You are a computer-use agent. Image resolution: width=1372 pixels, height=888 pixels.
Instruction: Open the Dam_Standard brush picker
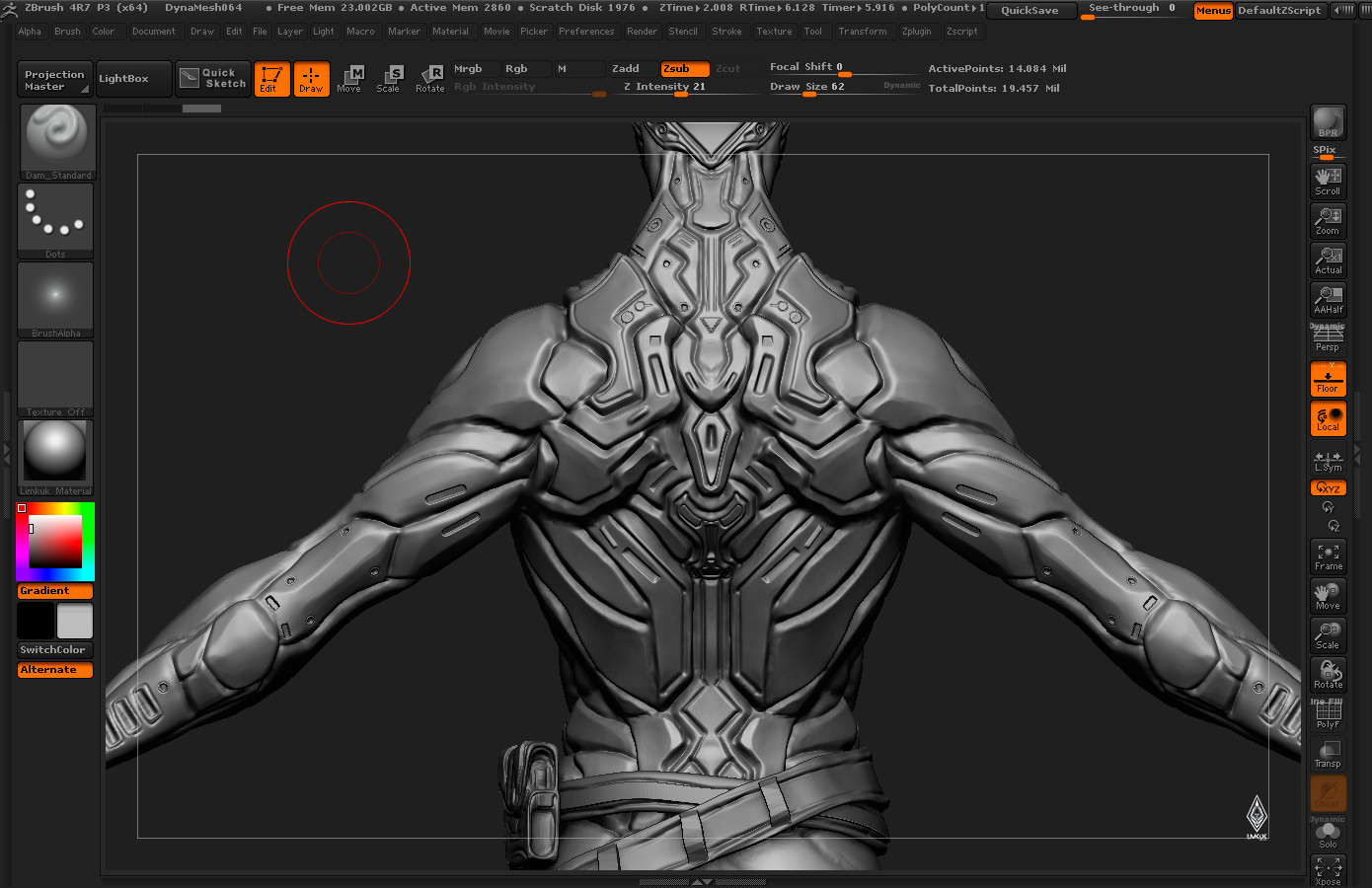pos(56,142)
